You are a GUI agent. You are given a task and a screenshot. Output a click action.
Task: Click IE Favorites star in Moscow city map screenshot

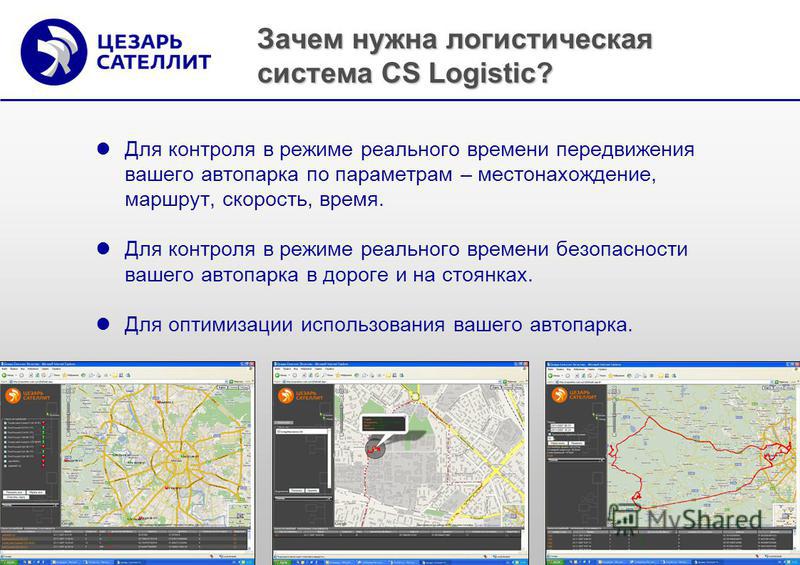[x=65, y=375]
